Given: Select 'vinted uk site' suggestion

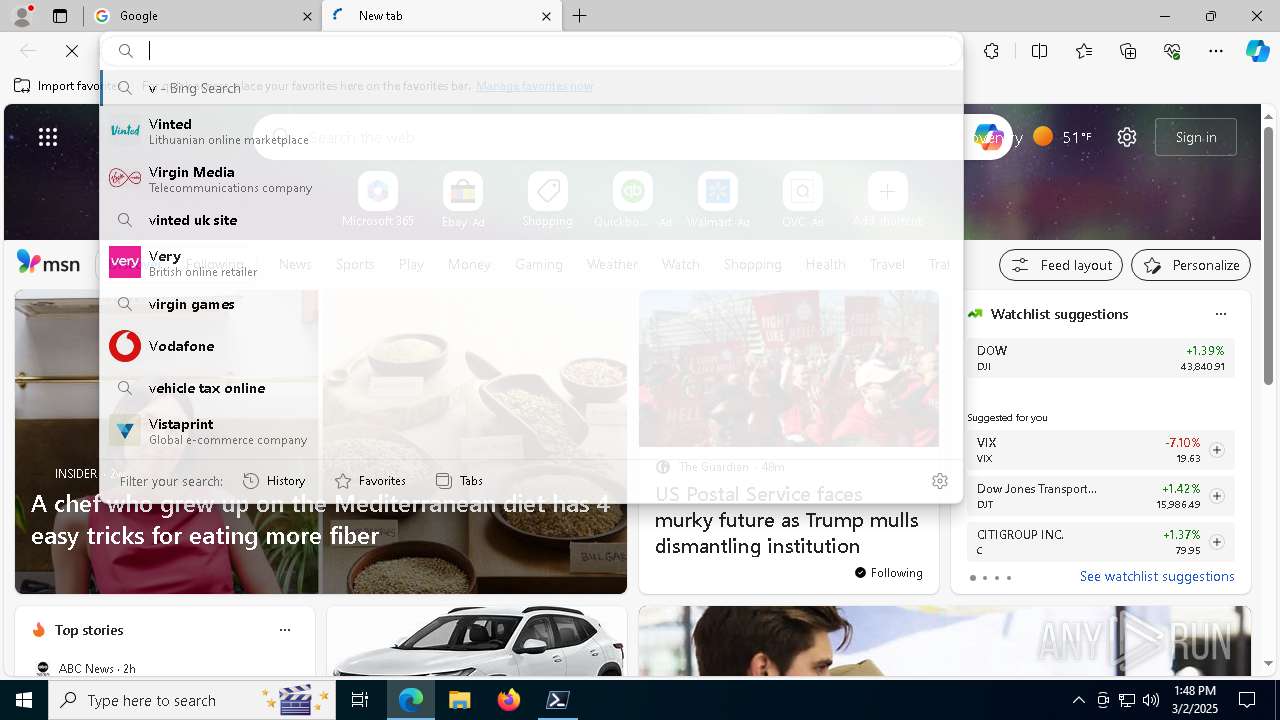Looking at the screenshot, I should [531, 220].
